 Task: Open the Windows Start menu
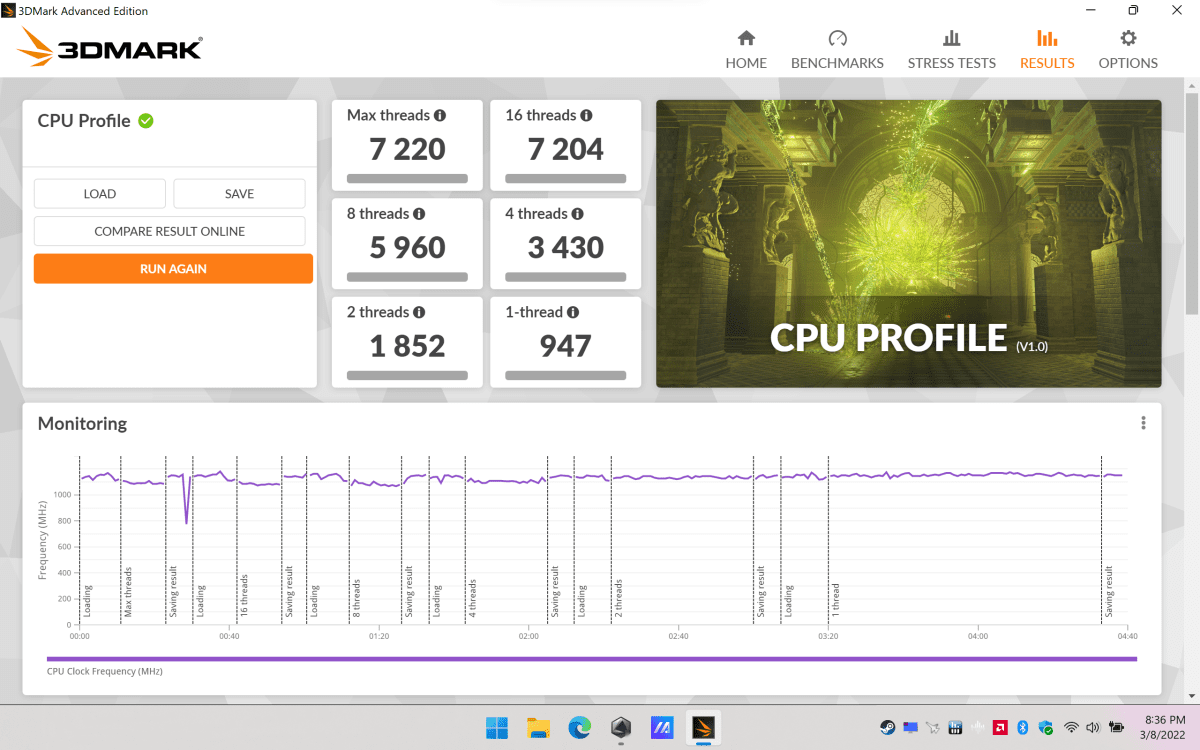point(496,727)
